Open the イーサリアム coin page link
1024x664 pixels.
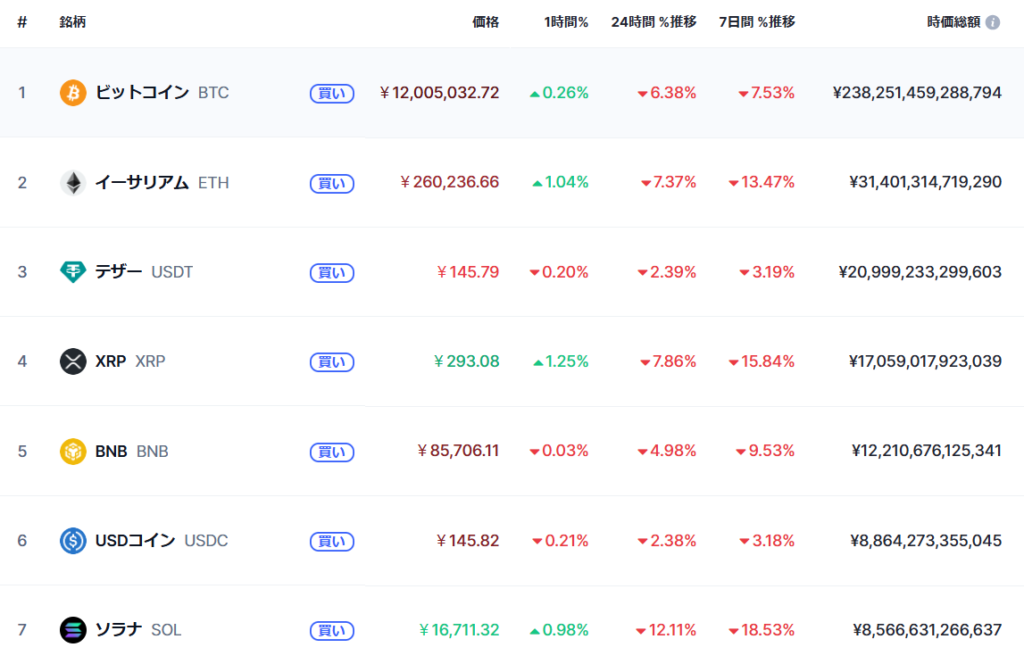tap(142, 183)
